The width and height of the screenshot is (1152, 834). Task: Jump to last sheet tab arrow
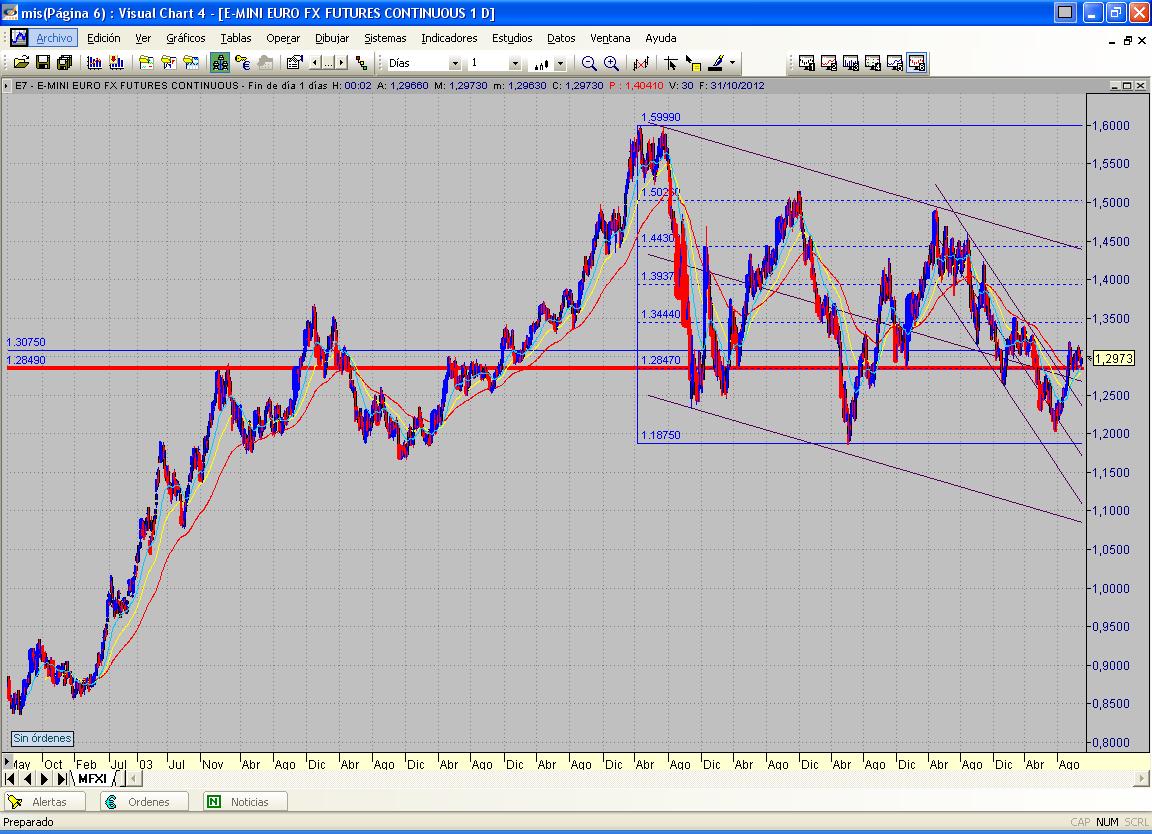point(62,778)
